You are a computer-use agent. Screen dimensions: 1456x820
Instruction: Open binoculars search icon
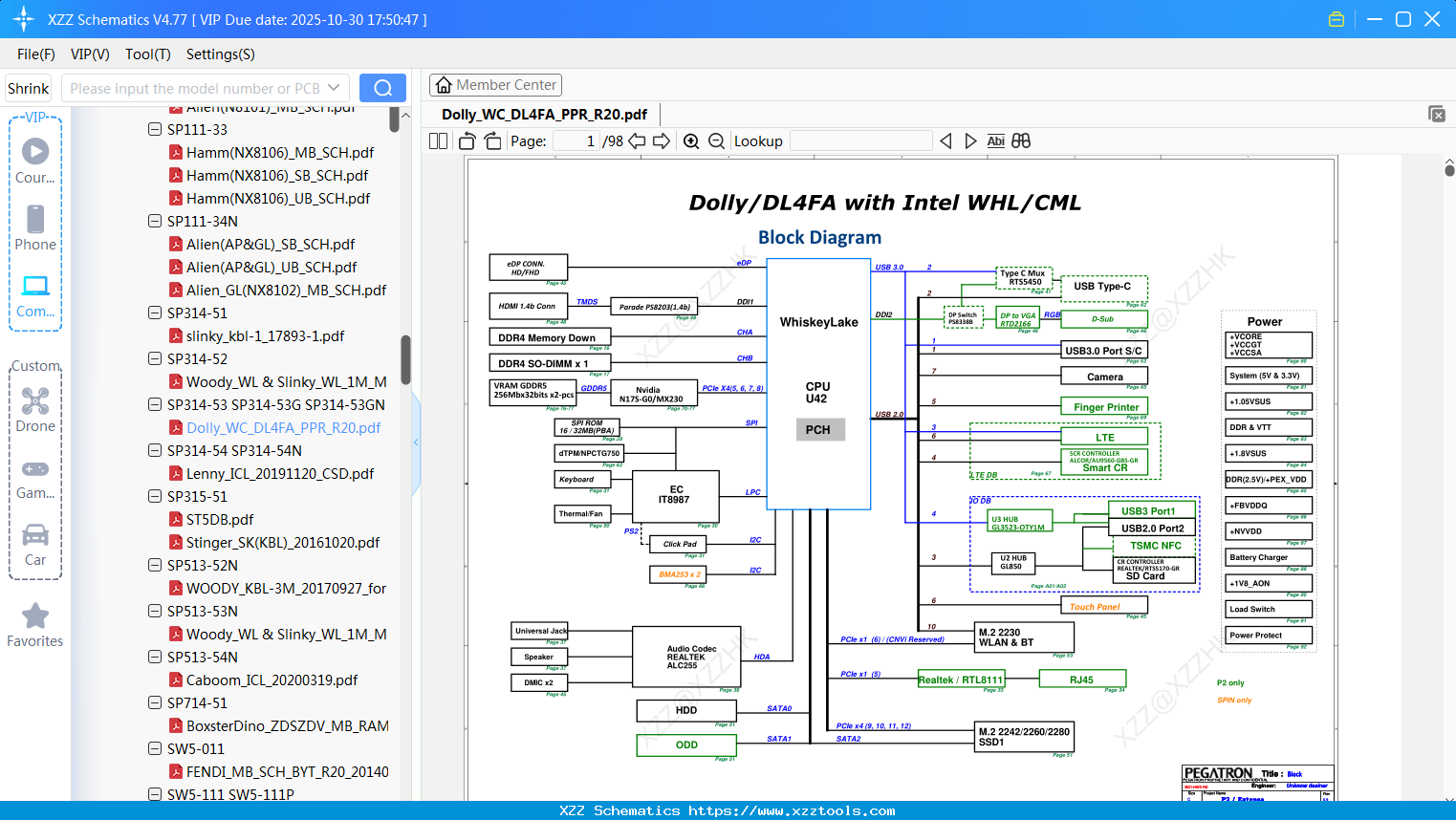[1021, 141]
